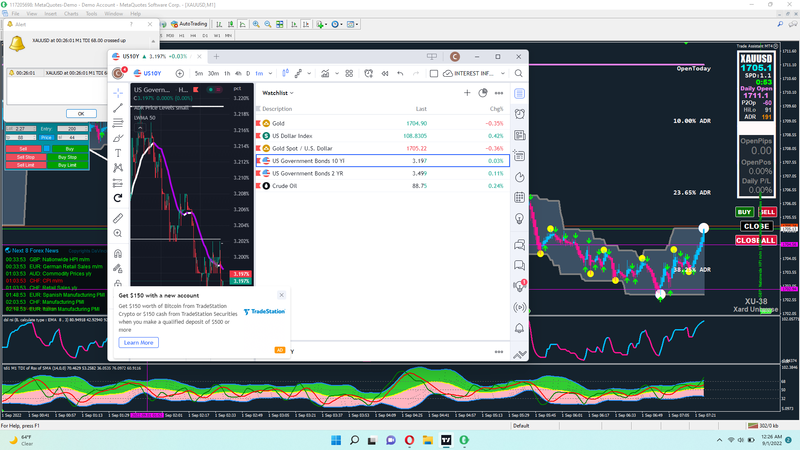Expand the indicator templates dropdown arrow
Image resolution: width=800 pixels, height=450 pixels.
click(337, 73)
